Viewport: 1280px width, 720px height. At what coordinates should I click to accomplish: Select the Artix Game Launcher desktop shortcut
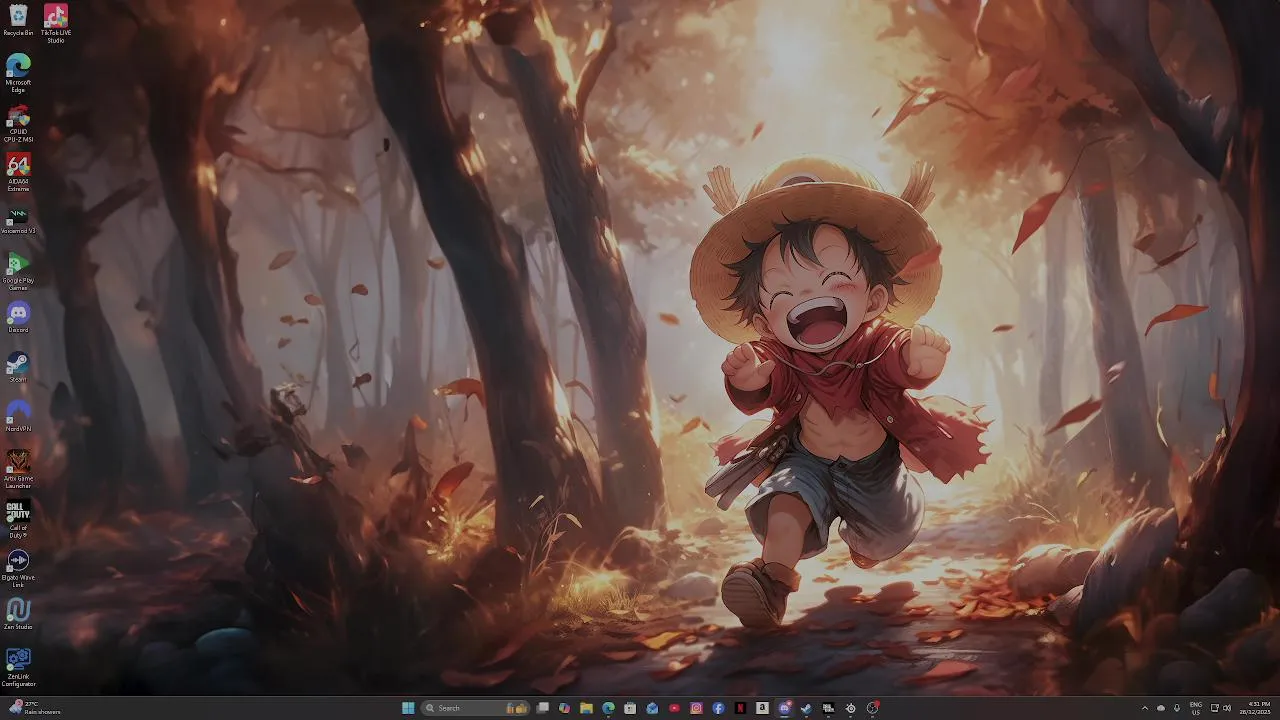coord(18,469)
